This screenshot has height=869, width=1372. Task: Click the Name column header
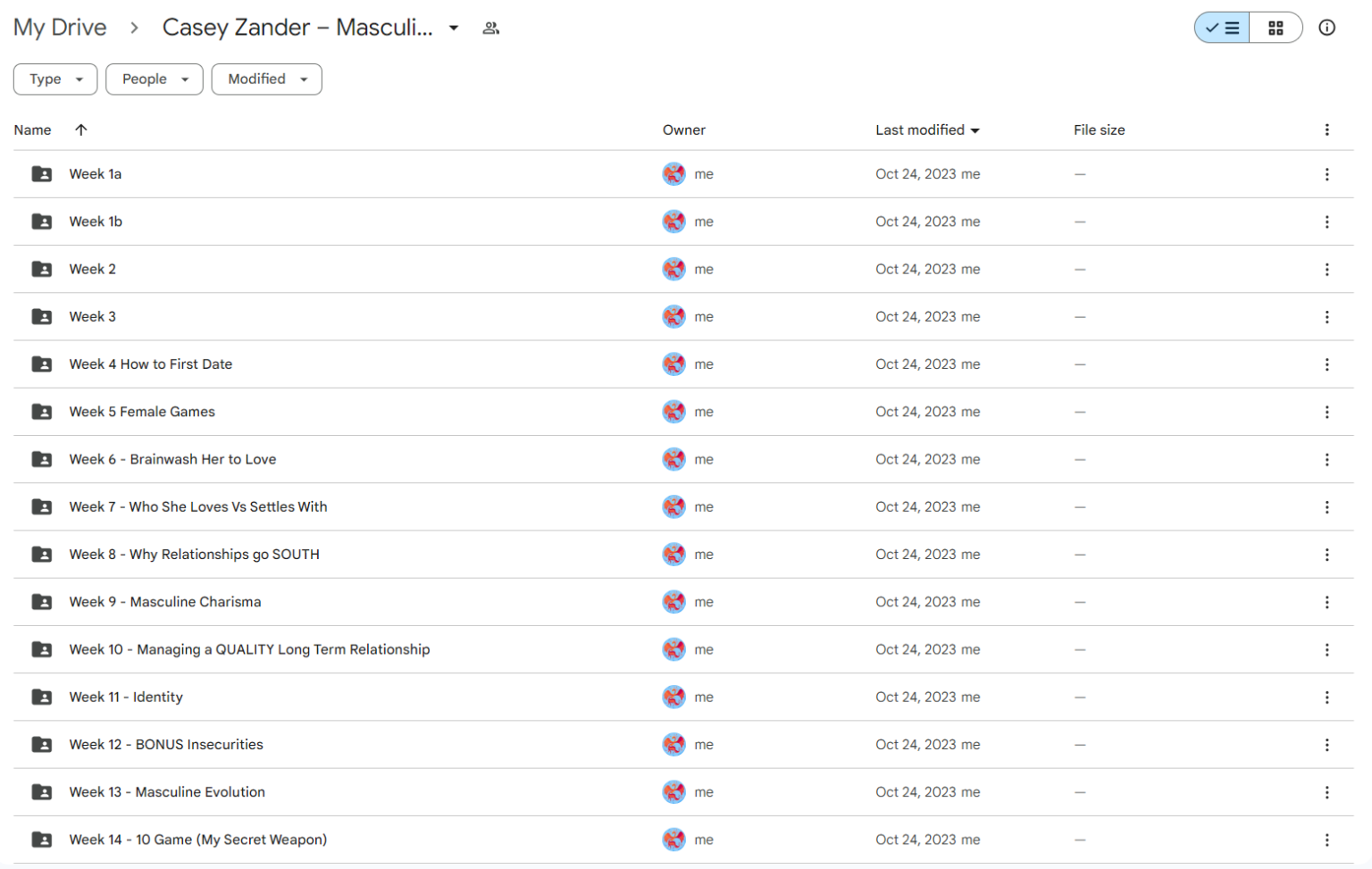pos(33,130)
